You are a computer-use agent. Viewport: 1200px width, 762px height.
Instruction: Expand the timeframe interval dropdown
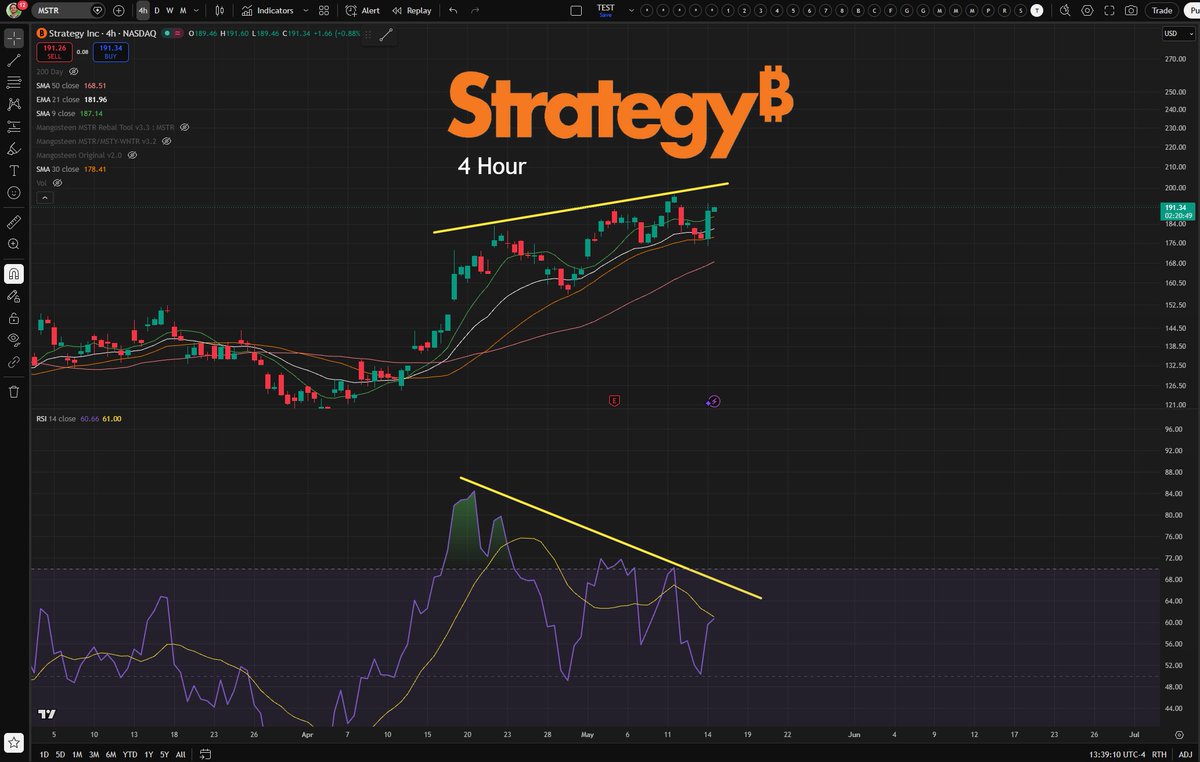(x=195, y=10)
